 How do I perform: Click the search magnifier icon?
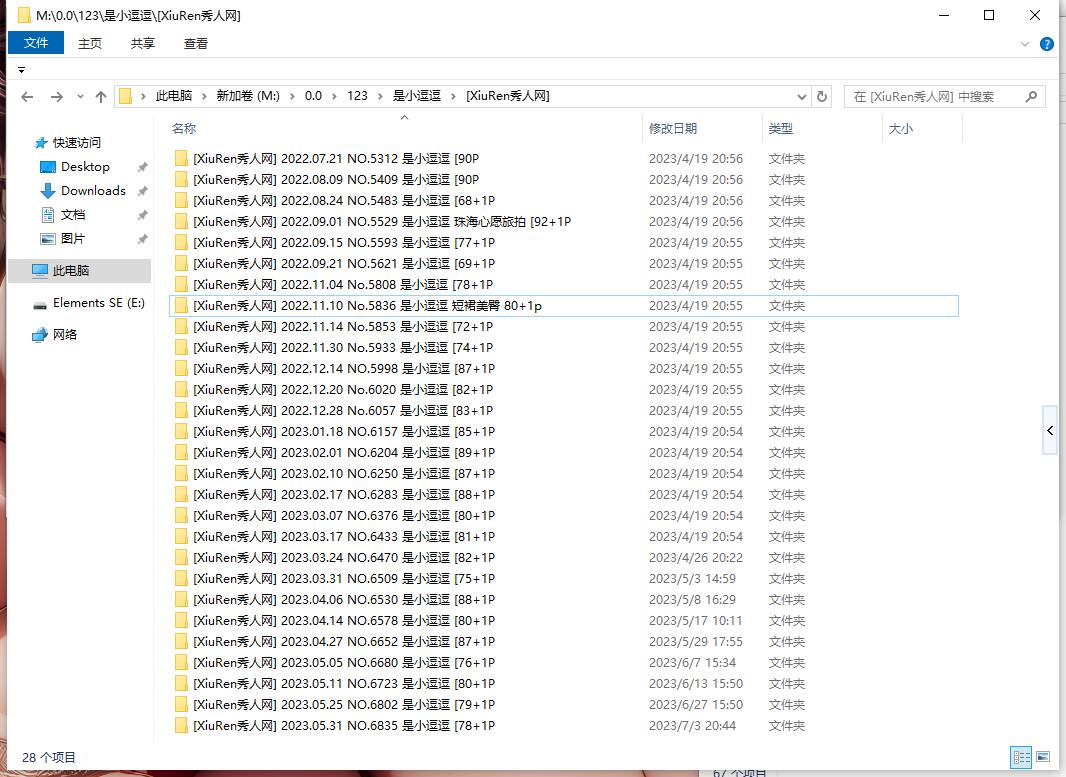click(x=1031, y=97)
